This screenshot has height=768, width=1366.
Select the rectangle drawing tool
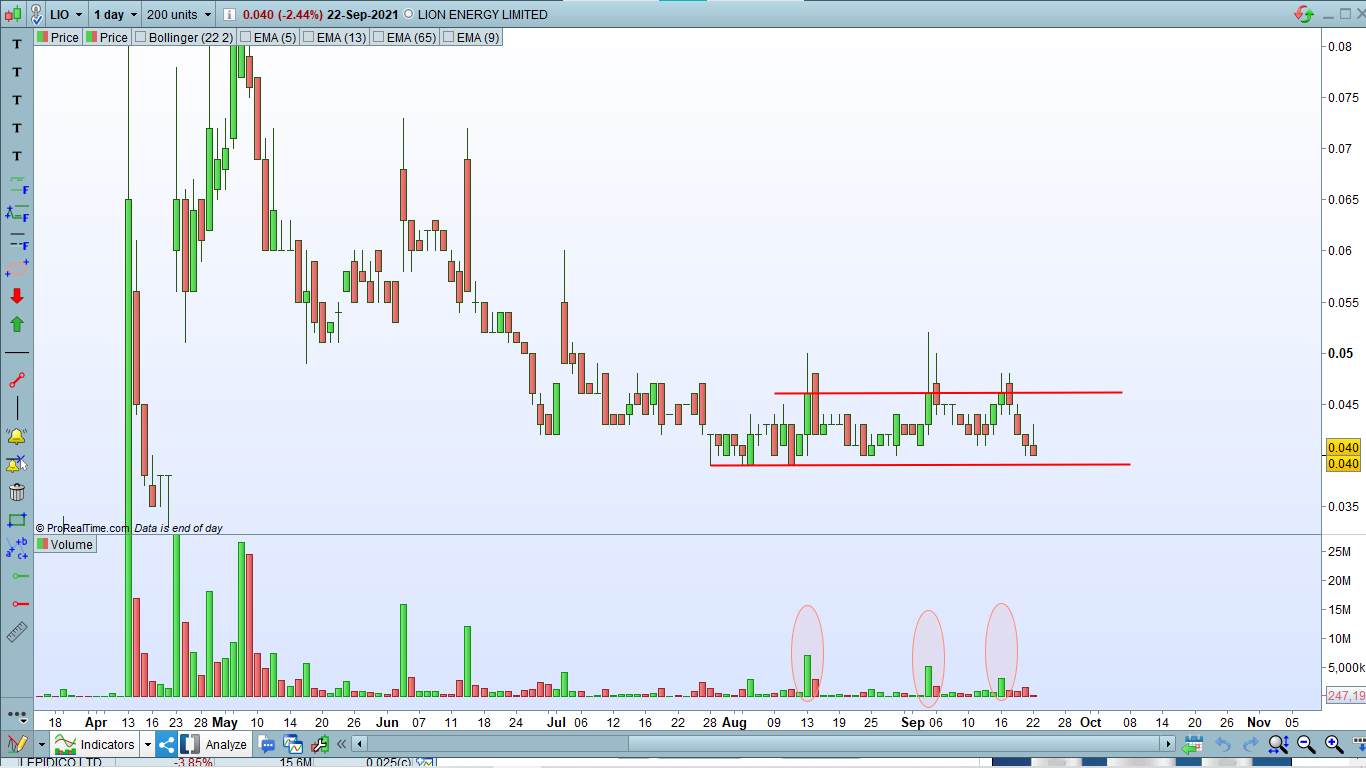[x=17, y=520]
